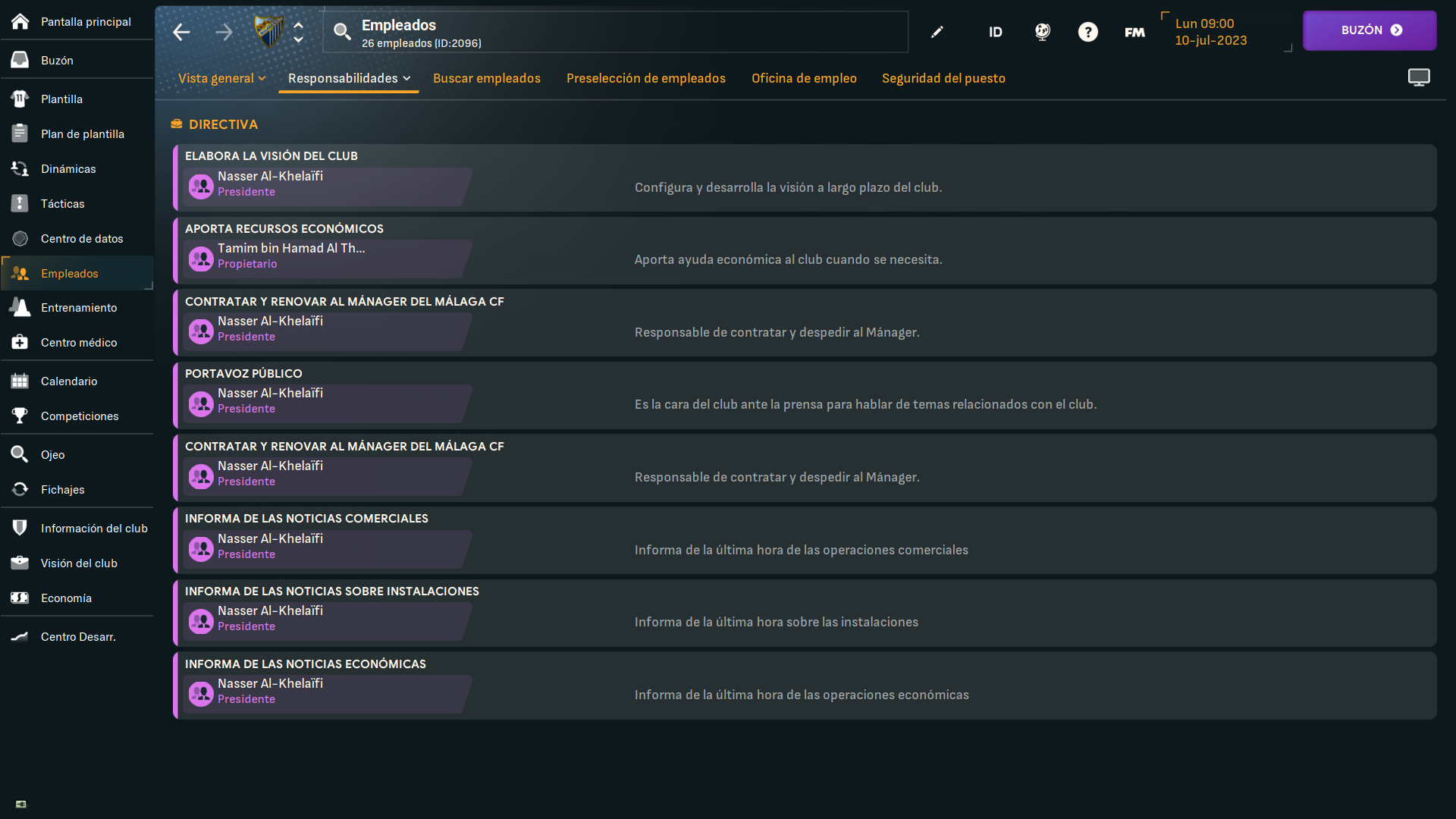Screen dimensions: 1456x819
Task: Switch to previous club with up chevron
Action: [299, 25]
